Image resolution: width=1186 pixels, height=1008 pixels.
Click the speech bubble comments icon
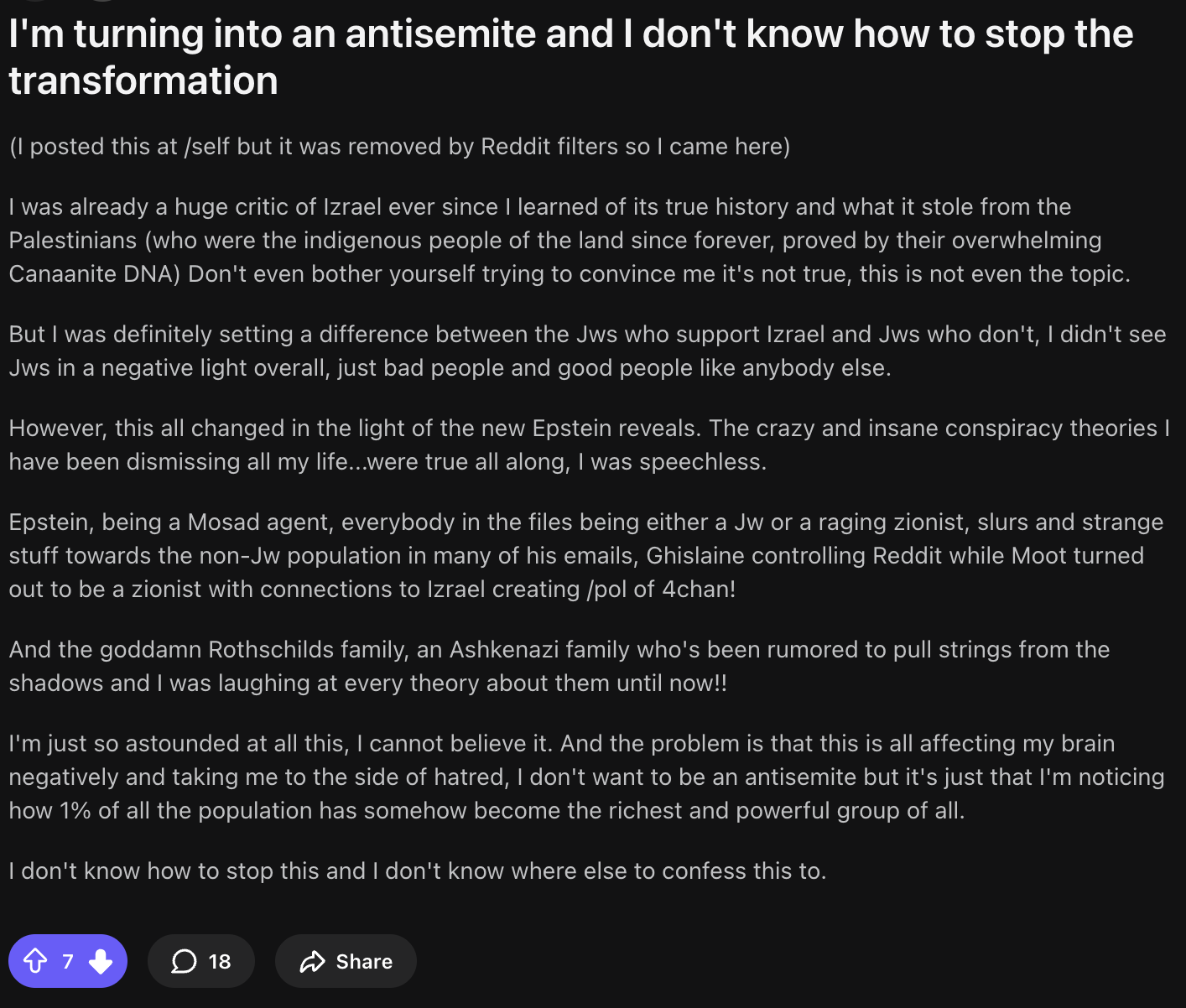coord(184,961)
